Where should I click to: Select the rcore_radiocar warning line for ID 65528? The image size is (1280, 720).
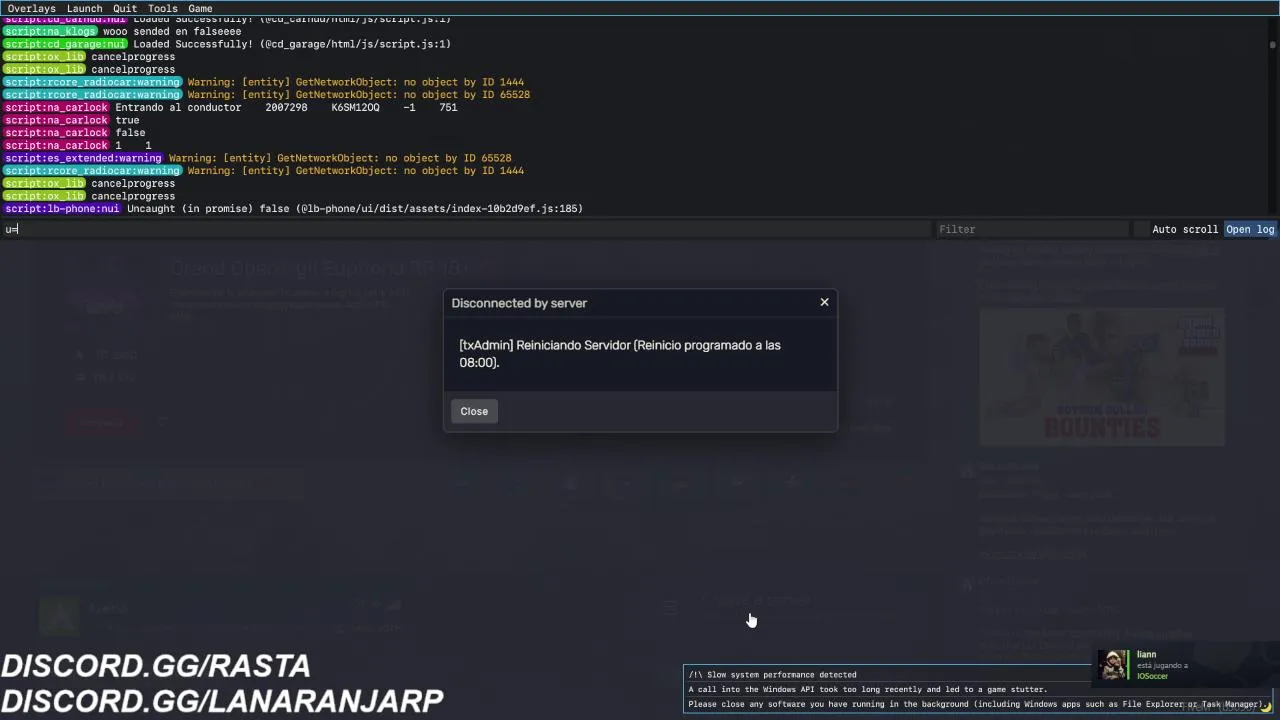pyautogui.click(x=267, y=95)
